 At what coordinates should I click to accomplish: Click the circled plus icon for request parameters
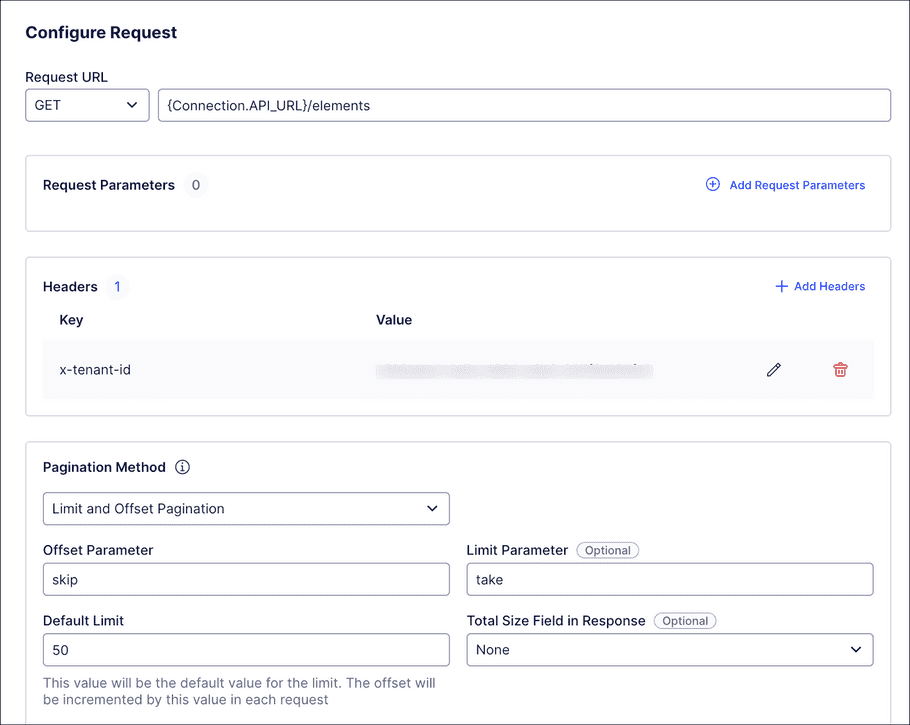coord(713,185)
